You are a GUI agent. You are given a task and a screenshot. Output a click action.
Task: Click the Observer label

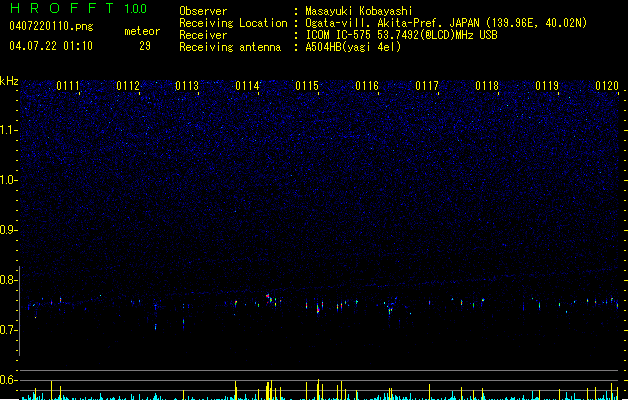[x=203, y=11]
